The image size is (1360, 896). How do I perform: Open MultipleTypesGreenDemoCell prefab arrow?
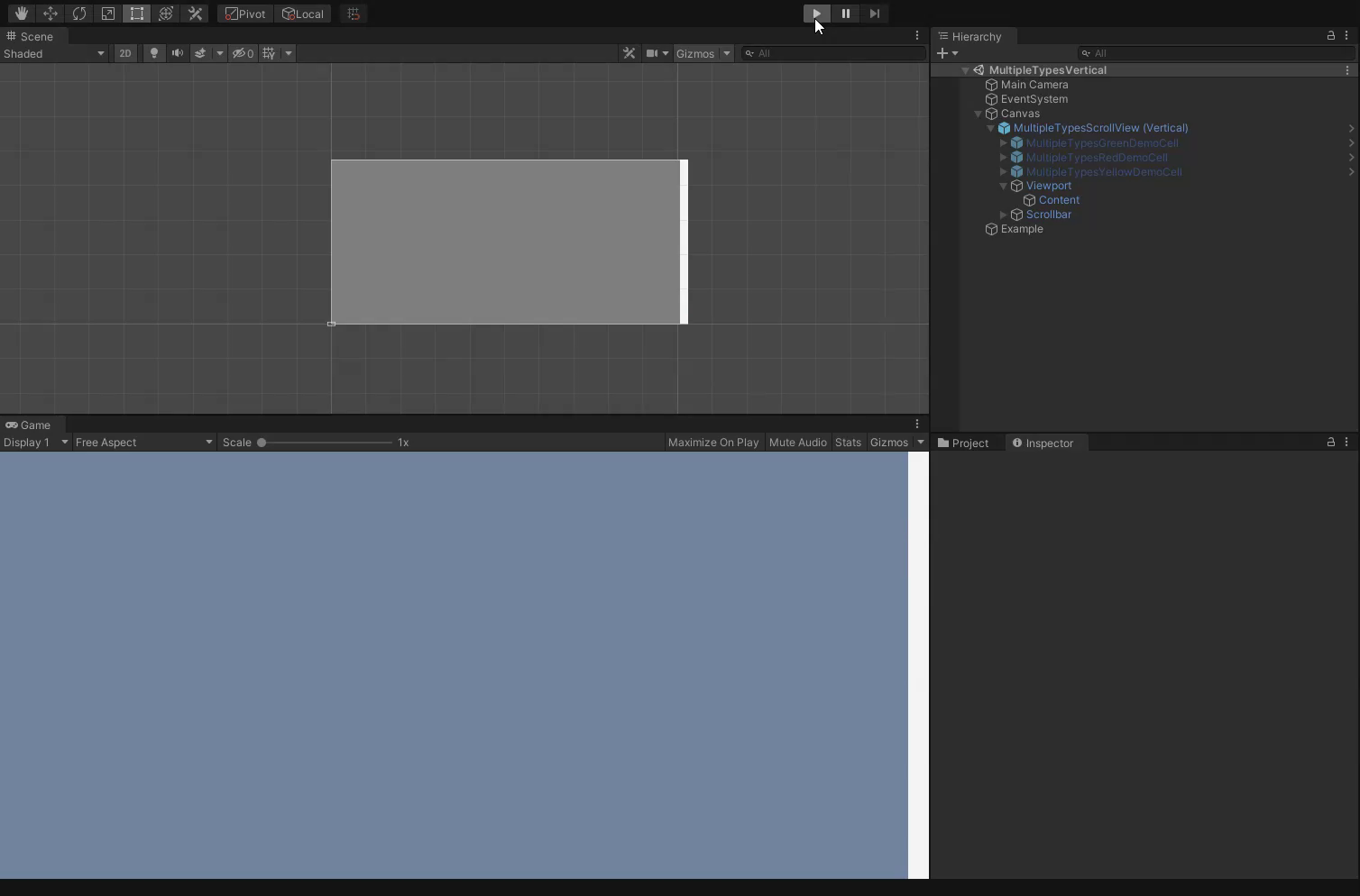click(1351, 143)
